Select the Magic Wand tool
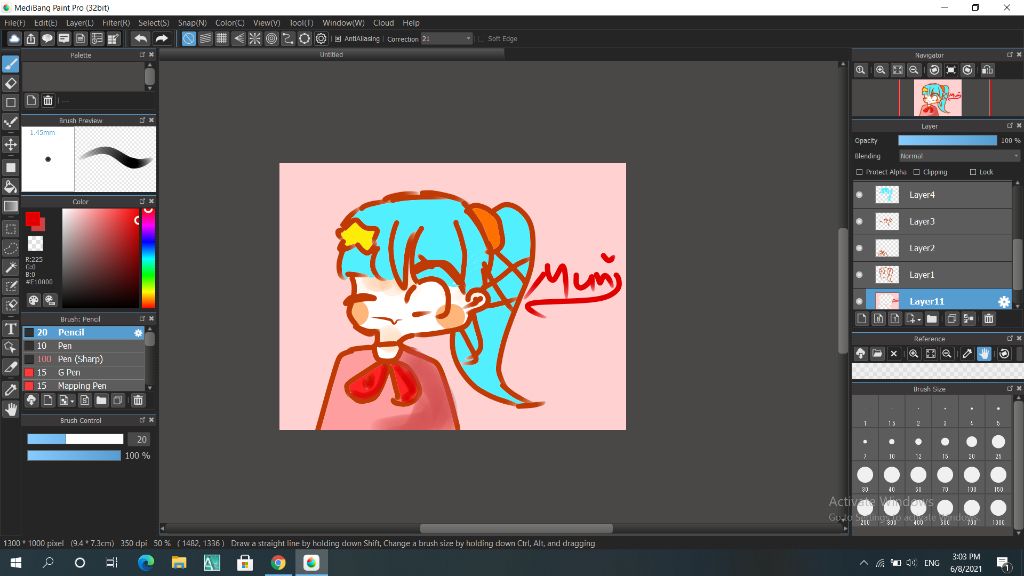The width and height of the screenshot is (1024, 576). 10,267
